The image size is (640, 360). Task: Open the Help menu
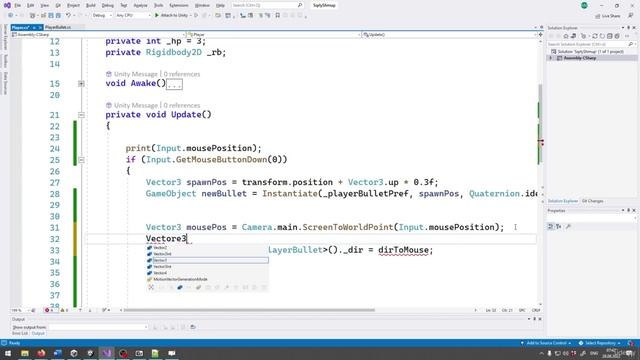(220, 5)
